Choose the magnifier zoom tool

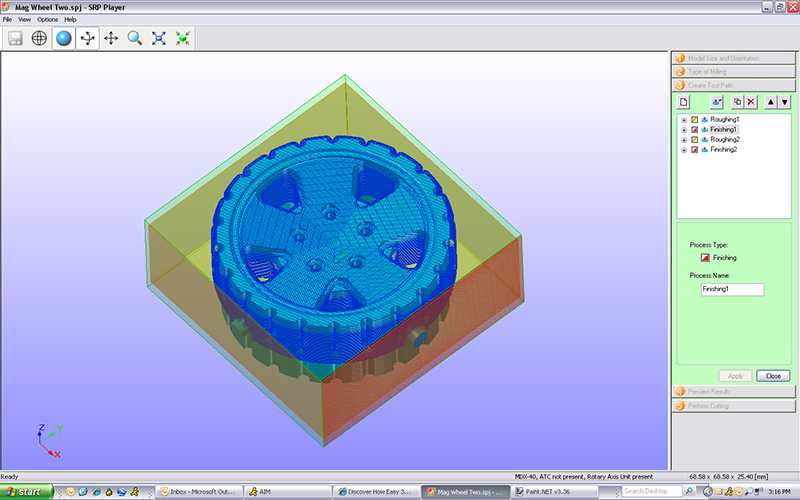point(135,38)
